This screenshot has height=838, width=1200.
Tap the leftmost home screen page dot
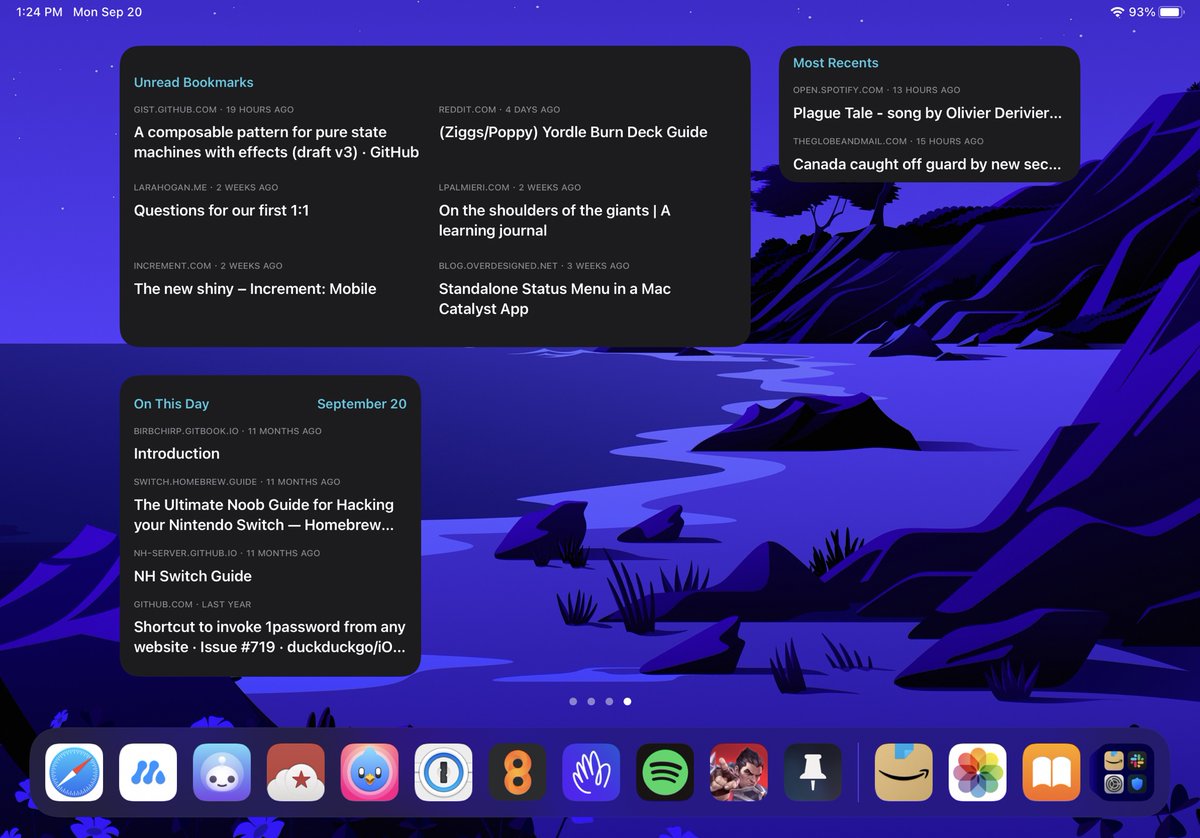(573, 702)
